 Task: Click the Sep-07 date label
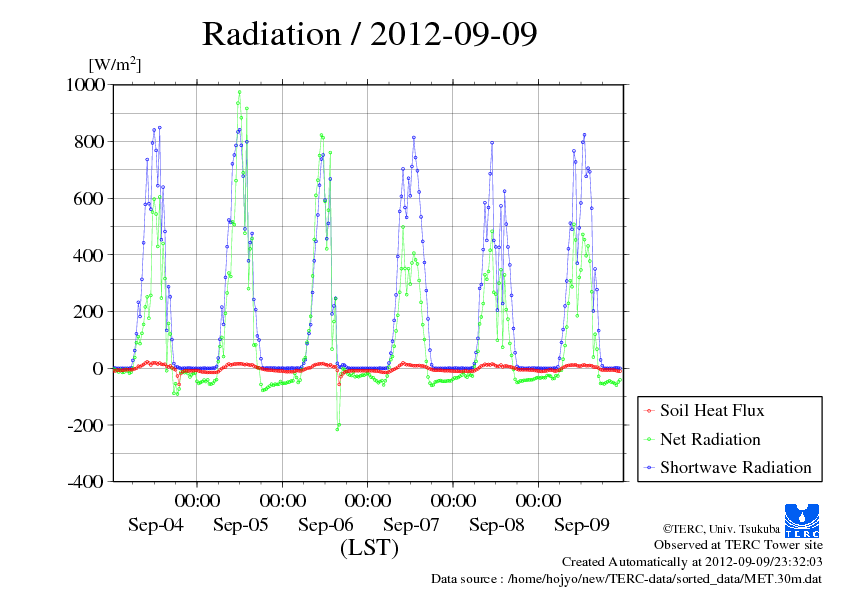pyautogui.click(x=411, y=525)
